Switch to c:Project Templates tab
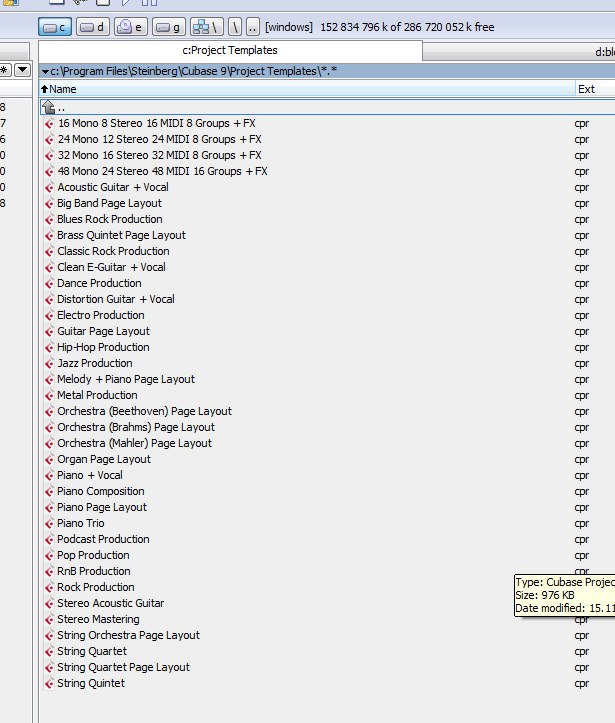The height and width of the screenshot is (723, 615). pyautogui.click(x=230, y=50)
